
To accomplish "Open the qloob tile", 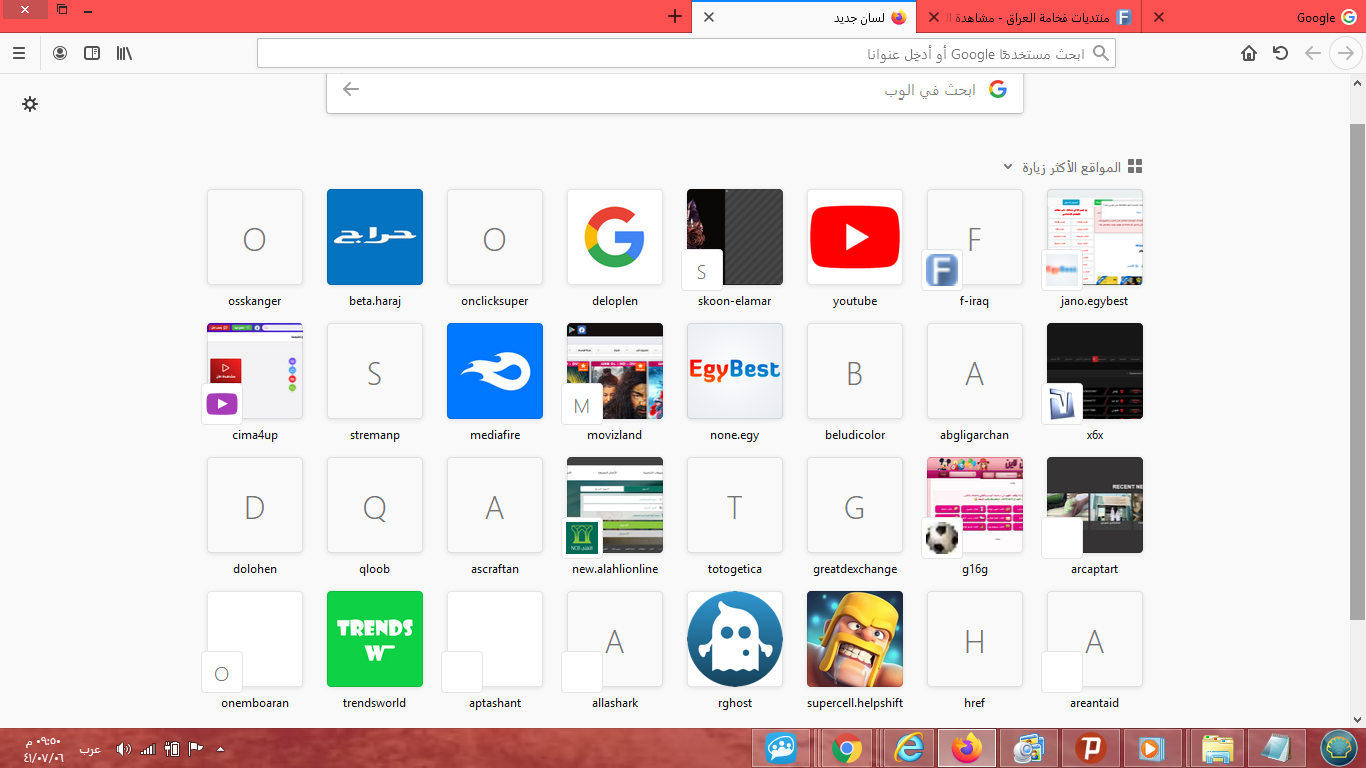I will point(375,505).
